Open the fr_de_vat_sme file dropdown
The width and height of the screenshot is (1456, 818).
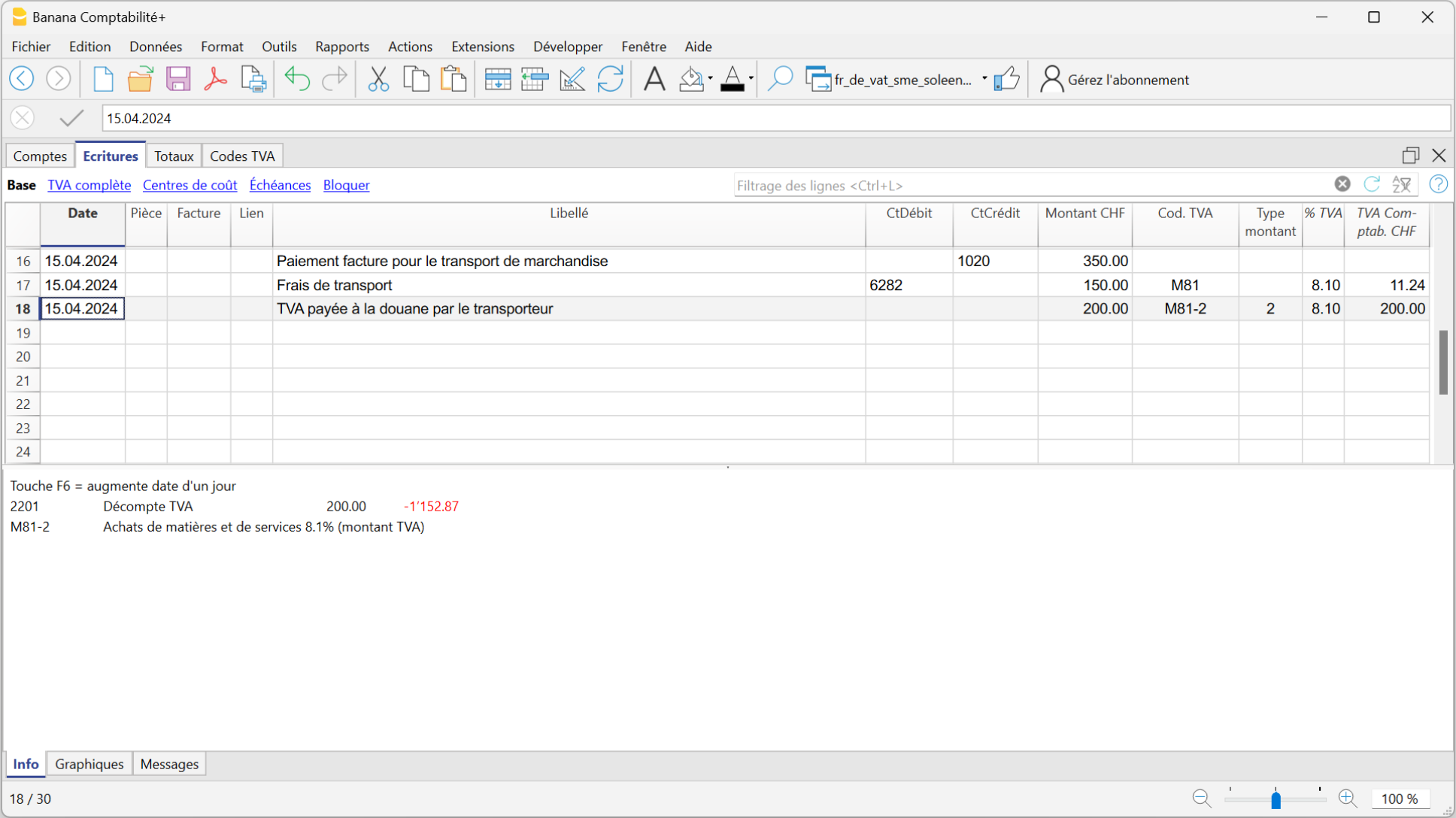point(984,79)
